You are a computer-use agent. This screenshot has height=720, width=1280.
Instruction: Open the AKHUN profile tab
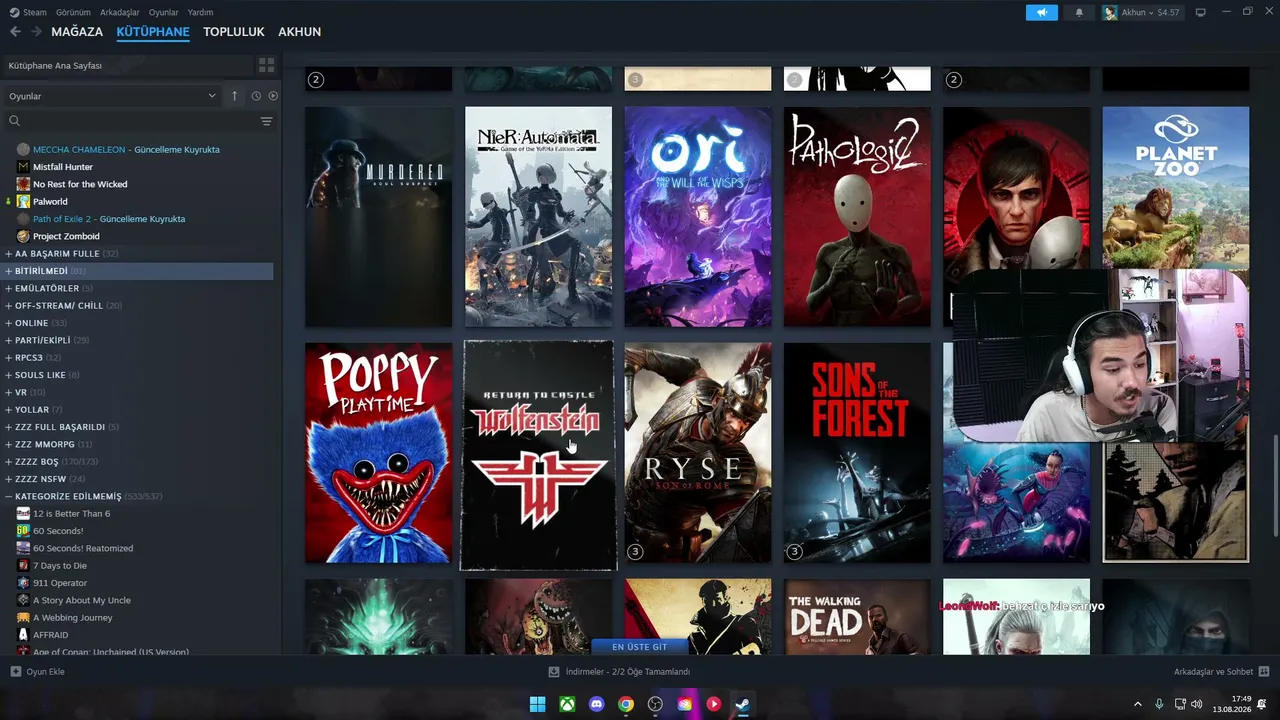pos(299,32)
